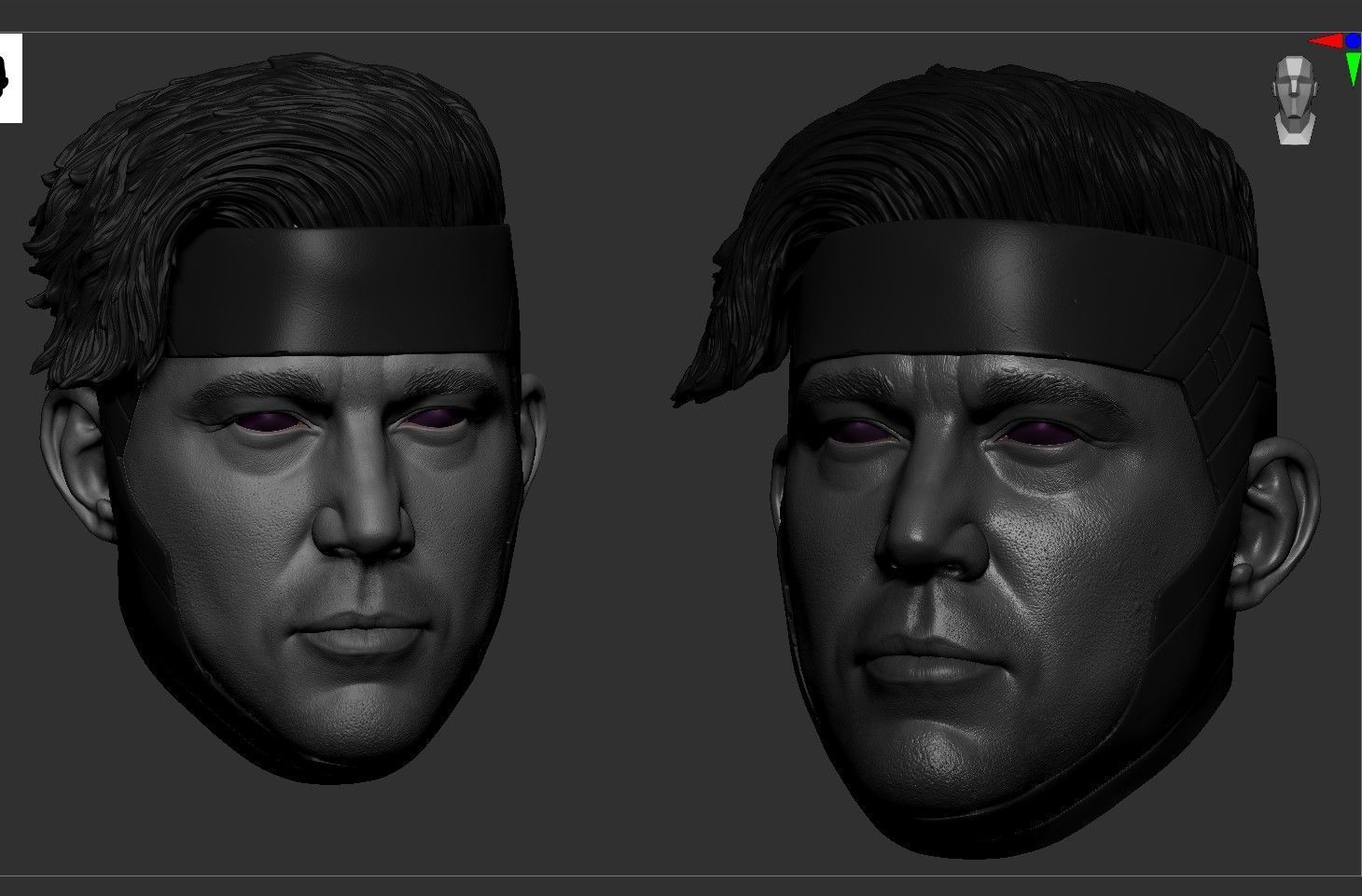Click the red X axis cone
1362x896 pixels.
click(x=1326, y=41)
